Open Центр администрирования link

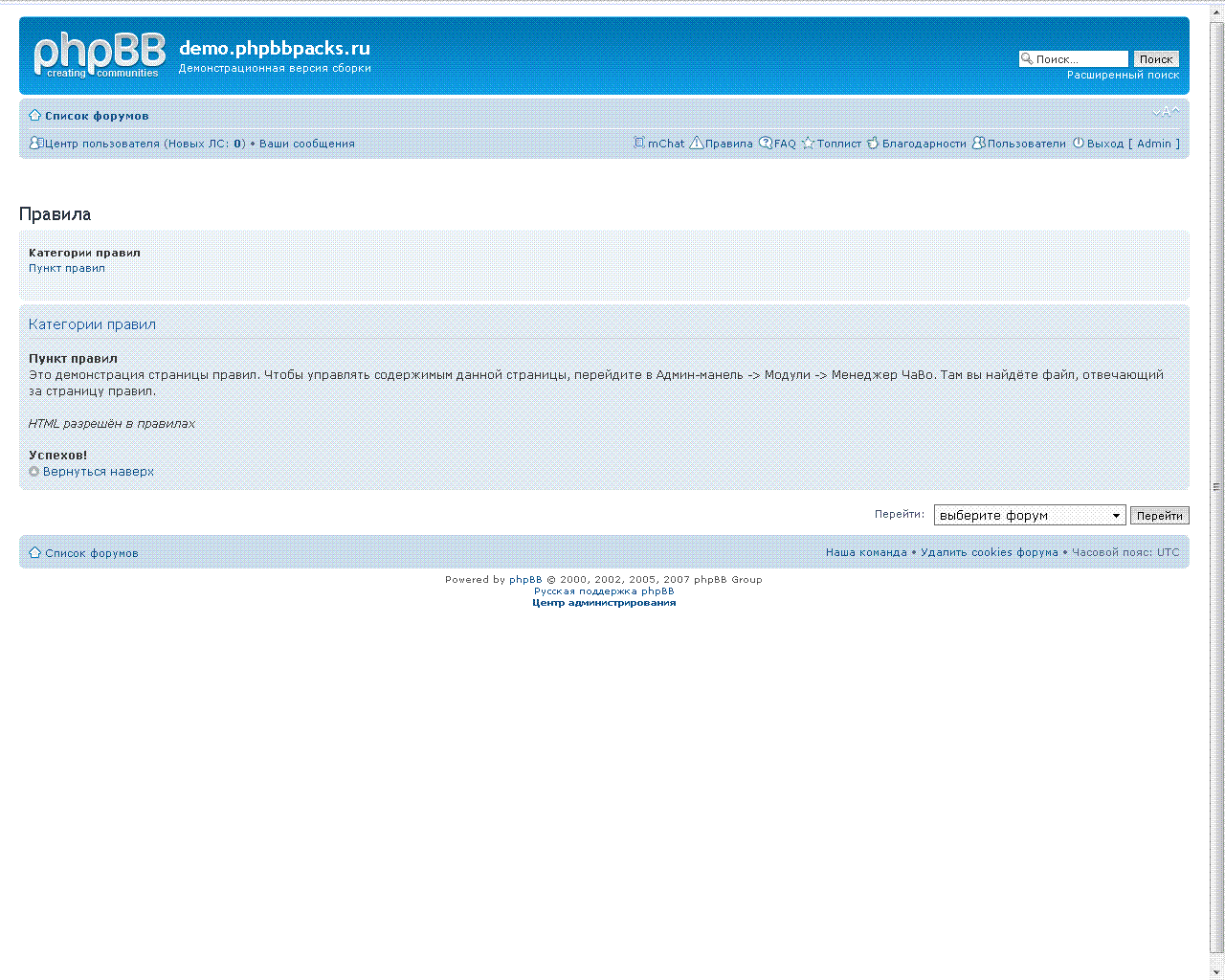coord(604,603)
